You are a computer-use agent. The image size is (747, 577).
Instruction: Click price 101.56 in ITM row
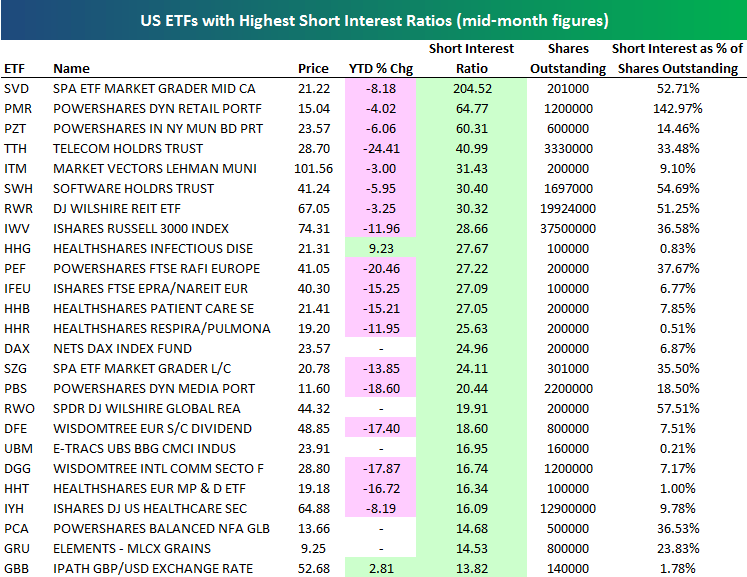coord(313,169)
